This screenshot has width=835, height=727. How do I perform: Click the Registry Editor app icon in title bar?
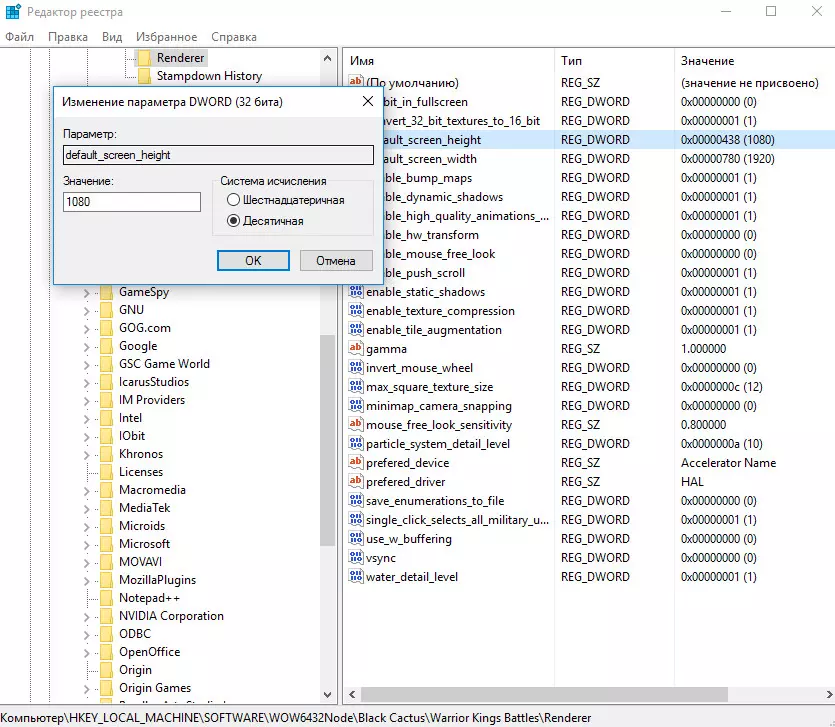(x=13, y=11)
